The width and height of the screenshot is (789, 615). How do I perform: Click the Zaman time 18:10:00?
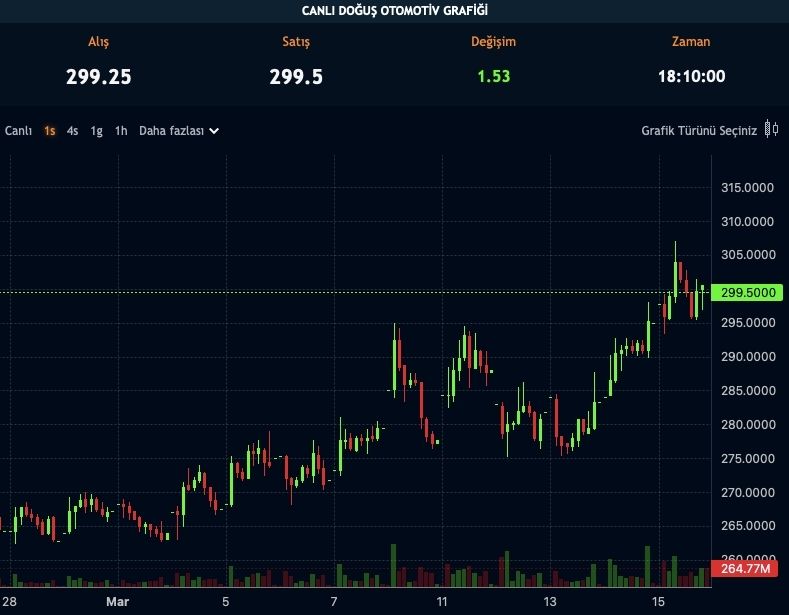tap(691, 76)
